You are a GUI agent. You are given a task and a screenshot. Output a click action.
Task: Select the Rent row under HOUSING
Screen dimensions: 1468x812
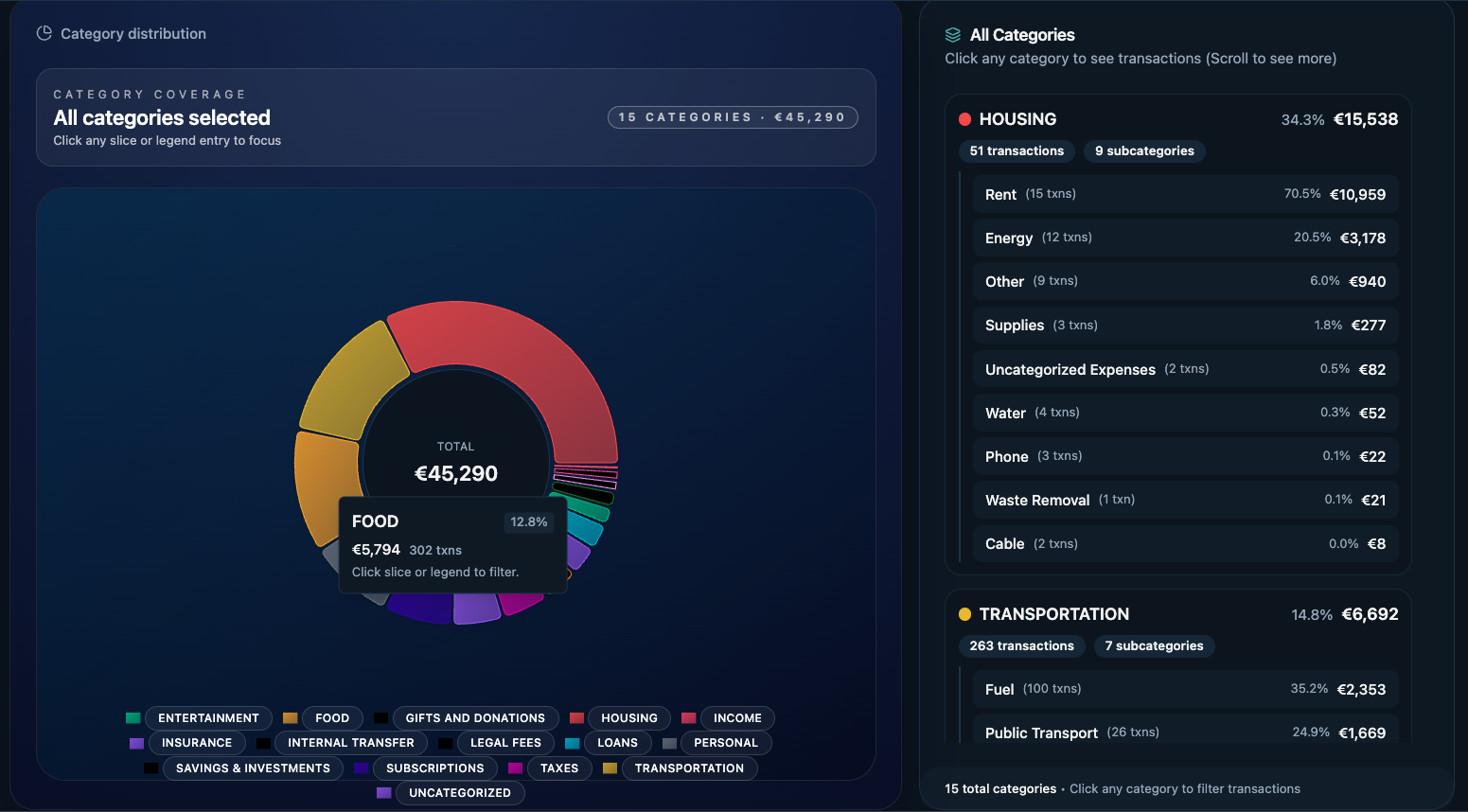coord(1185,194)
